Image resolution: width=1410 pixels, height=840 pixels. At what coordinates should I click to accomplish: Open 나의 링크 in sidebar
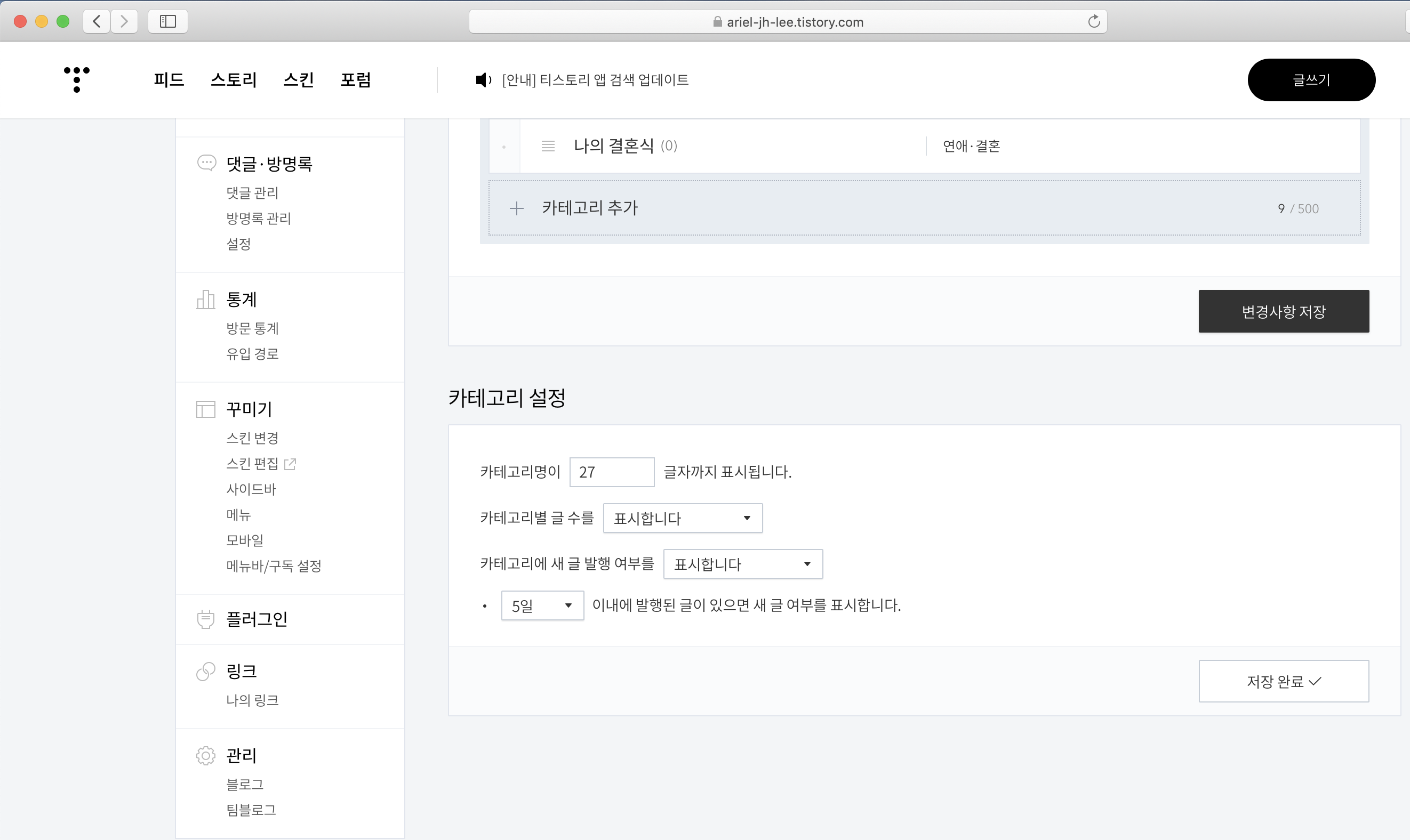(x=252, y=700)
